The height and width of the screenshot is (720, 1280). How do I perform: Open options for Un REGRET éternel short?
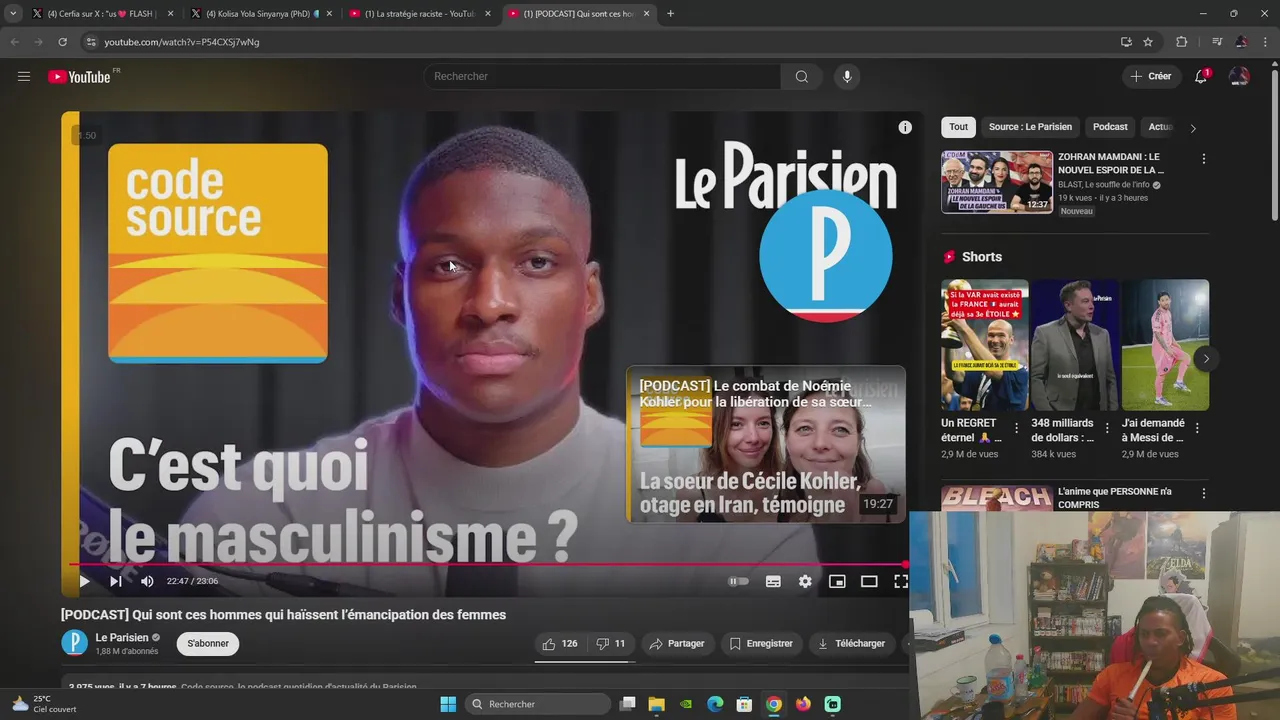click(1017, 428)
